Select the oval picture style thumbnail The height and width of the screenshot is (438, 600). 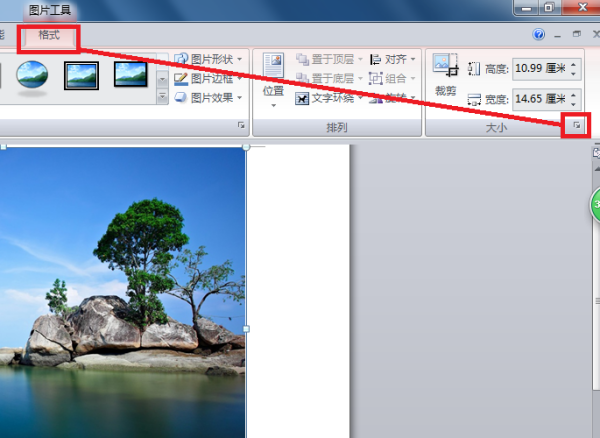point(32,74)
